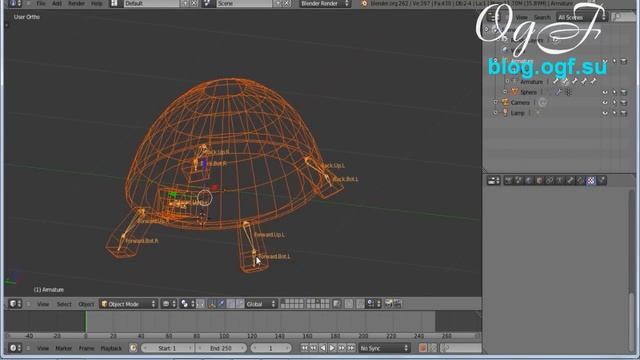The image size is (640, 360).
Task: Open the Blender Render engine dropdown
Action: click(325, 3)
